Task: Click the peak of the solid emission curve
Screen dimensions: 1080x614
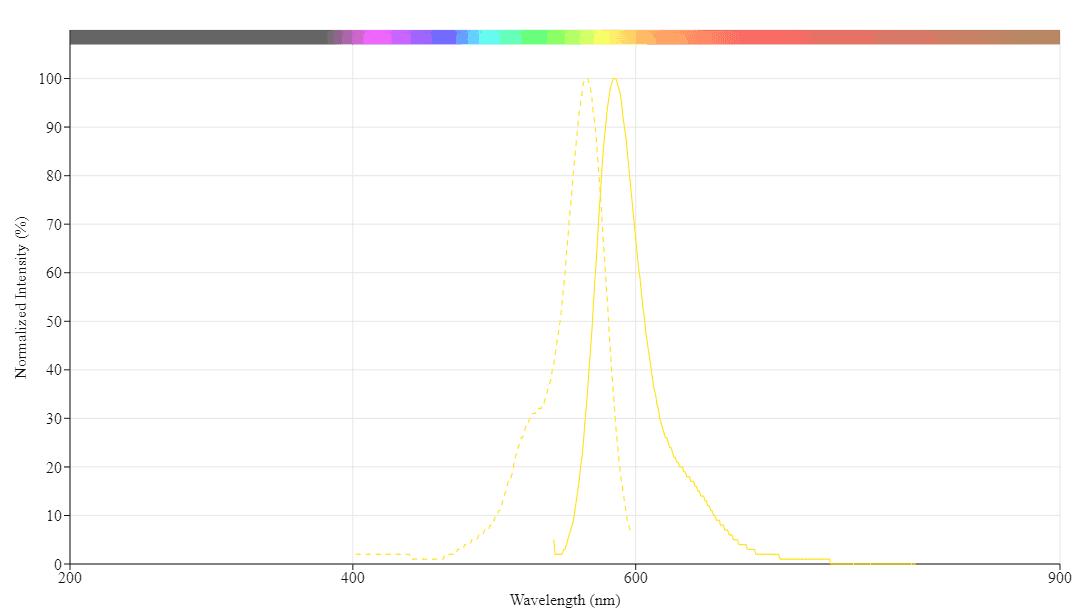Action: [614, 79]
